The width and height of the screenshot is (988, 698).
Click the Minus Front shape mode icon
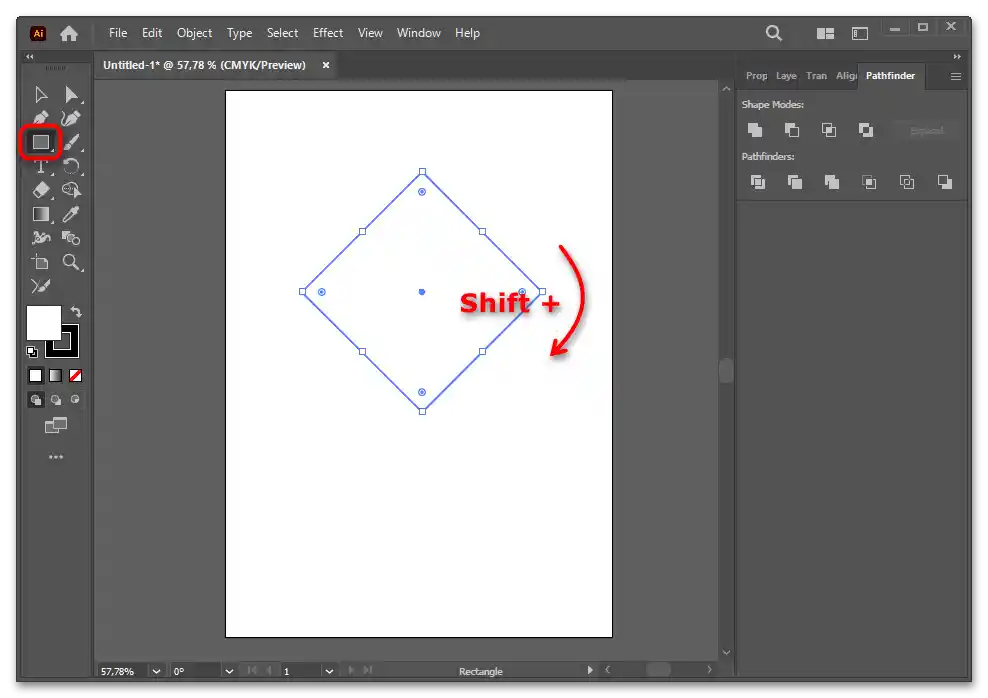click(792, 130)
